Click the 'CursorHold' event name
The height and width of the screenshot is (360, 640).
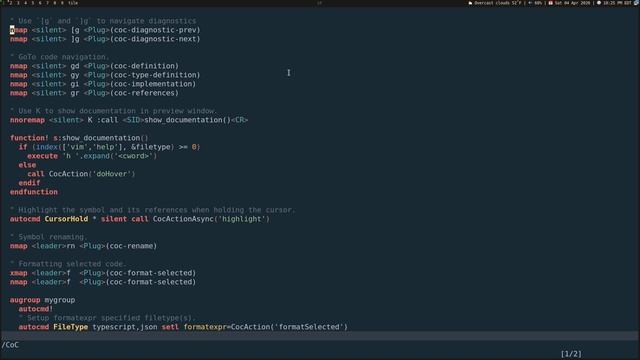[x=66, y=218]
